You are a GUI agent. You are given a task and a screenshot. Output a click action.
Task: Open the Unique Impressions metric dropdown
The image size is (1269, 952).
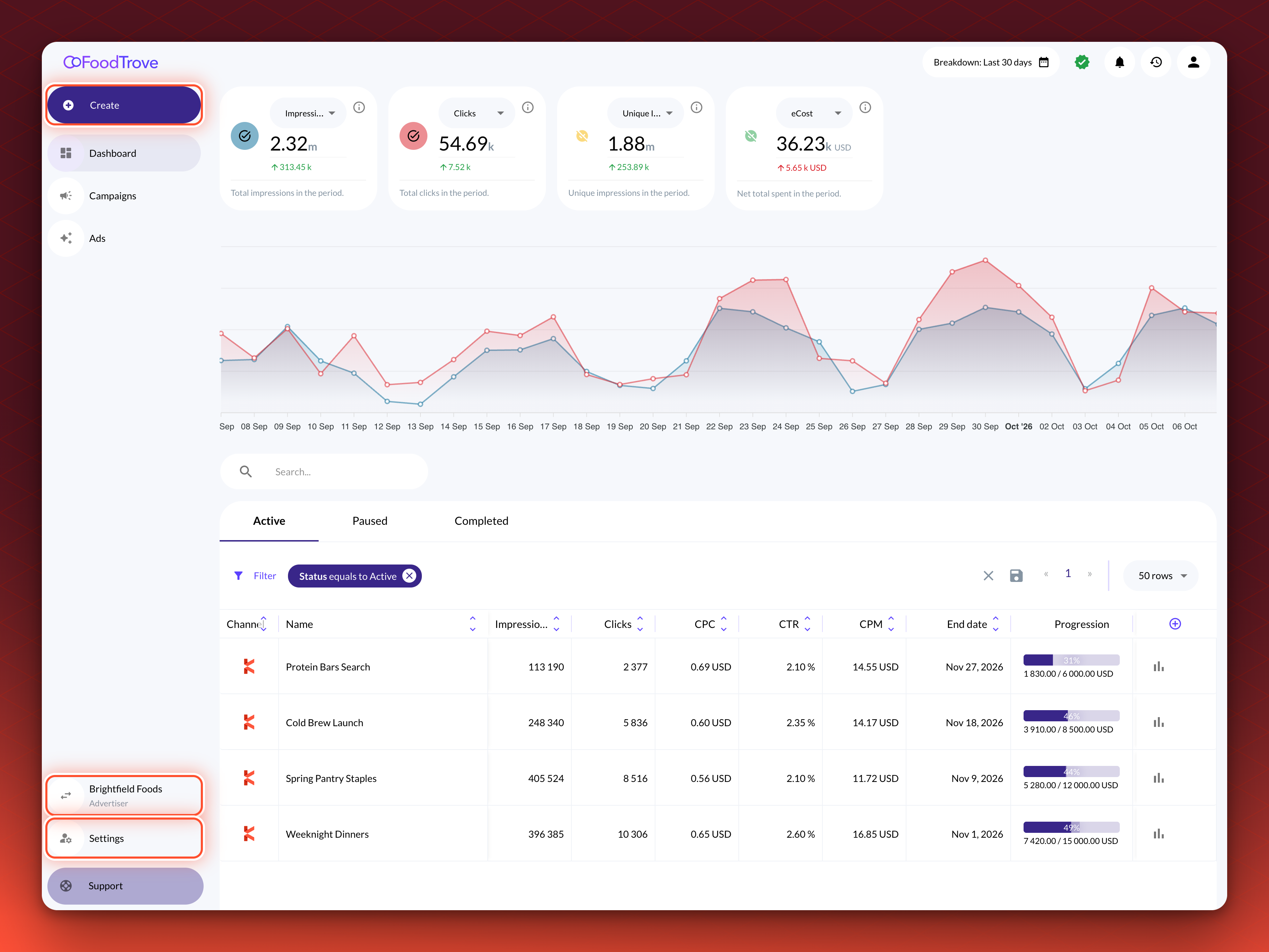pyautogui.click(x=645, y=113)
